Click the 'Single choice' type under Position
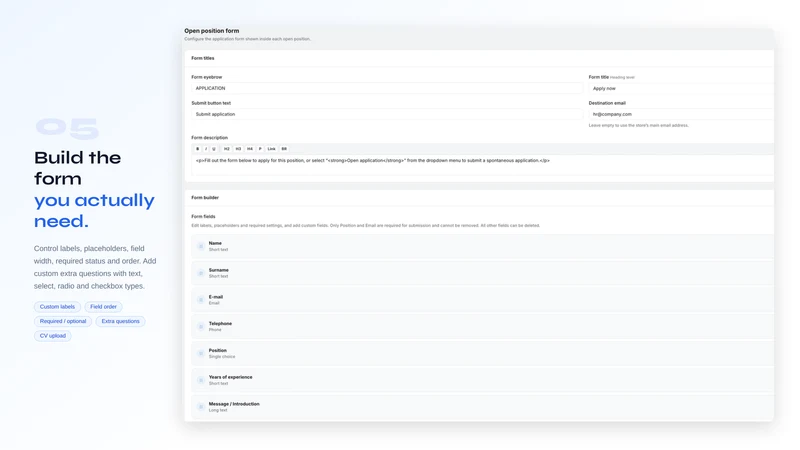The image size is (800, 450). (222, 357)
